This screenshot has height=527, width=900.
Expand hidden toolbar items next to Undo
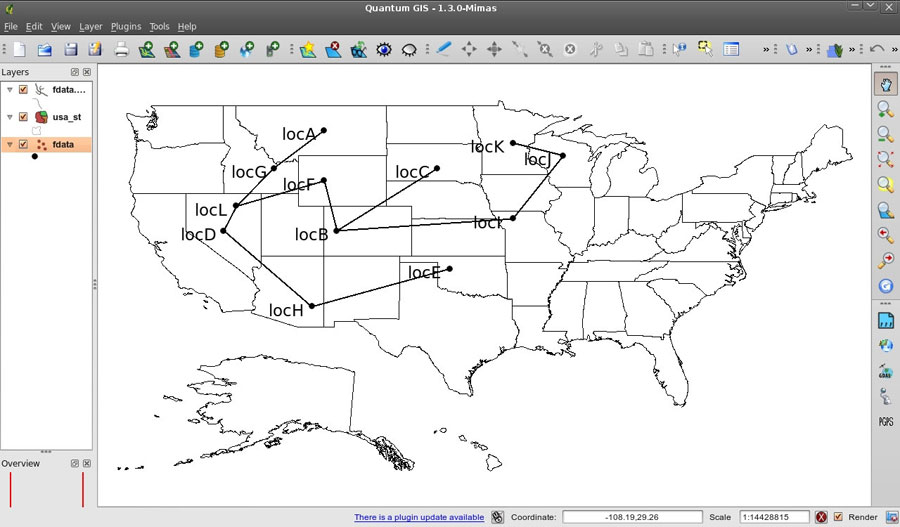(x=892, y=49)
